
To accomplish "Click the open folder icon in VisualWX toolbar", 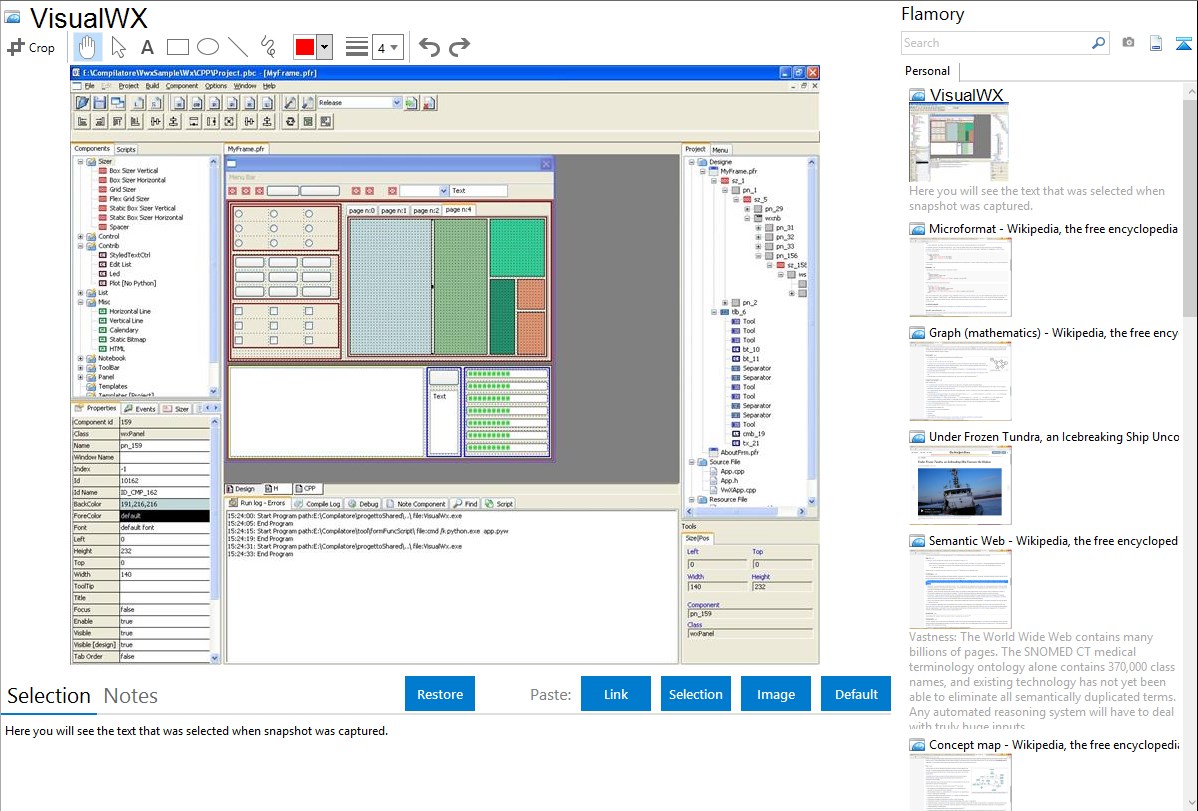I will click(83, 102).
